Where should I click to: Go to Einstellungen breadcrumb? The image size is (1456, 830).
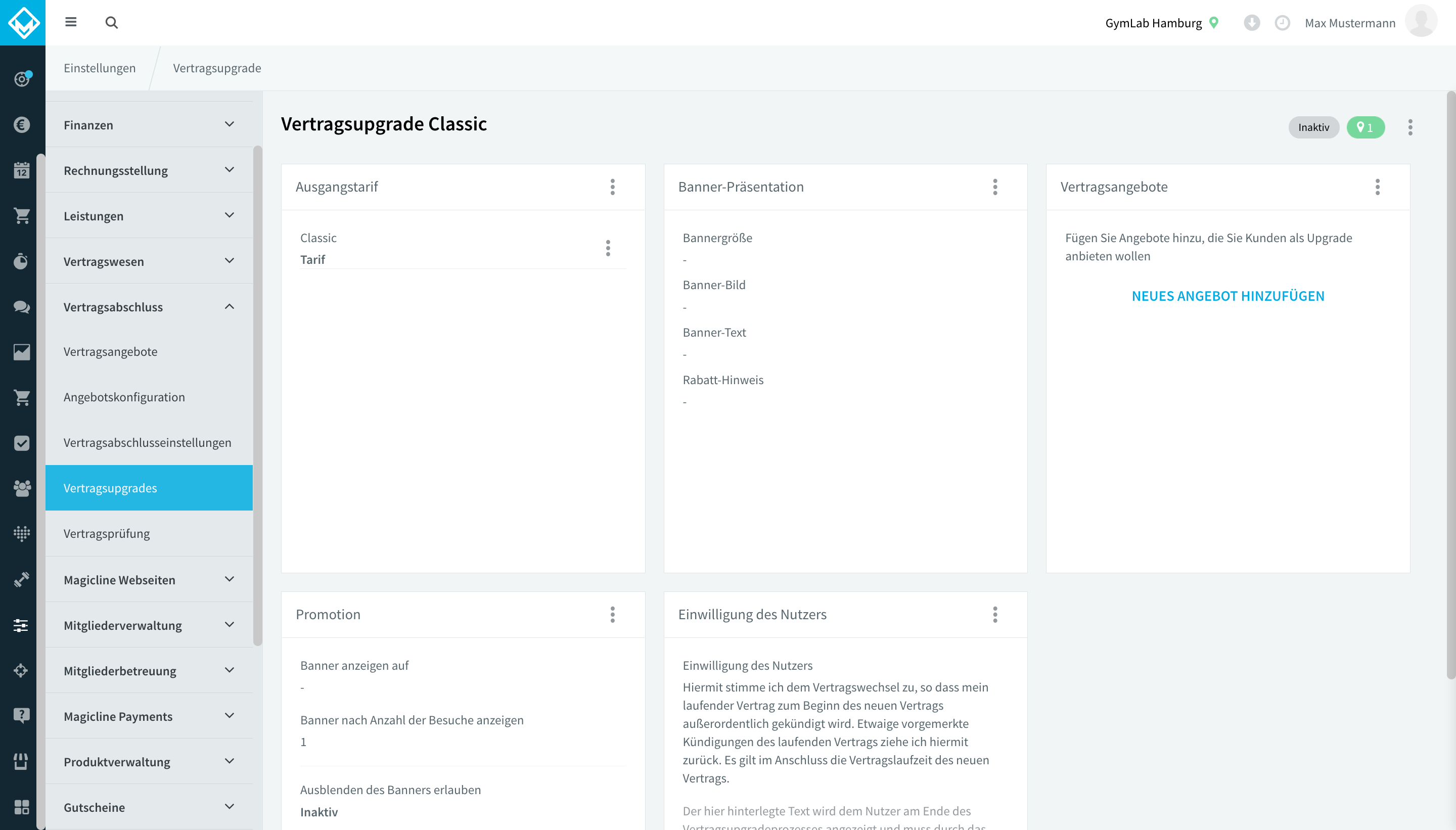point(100,68)
